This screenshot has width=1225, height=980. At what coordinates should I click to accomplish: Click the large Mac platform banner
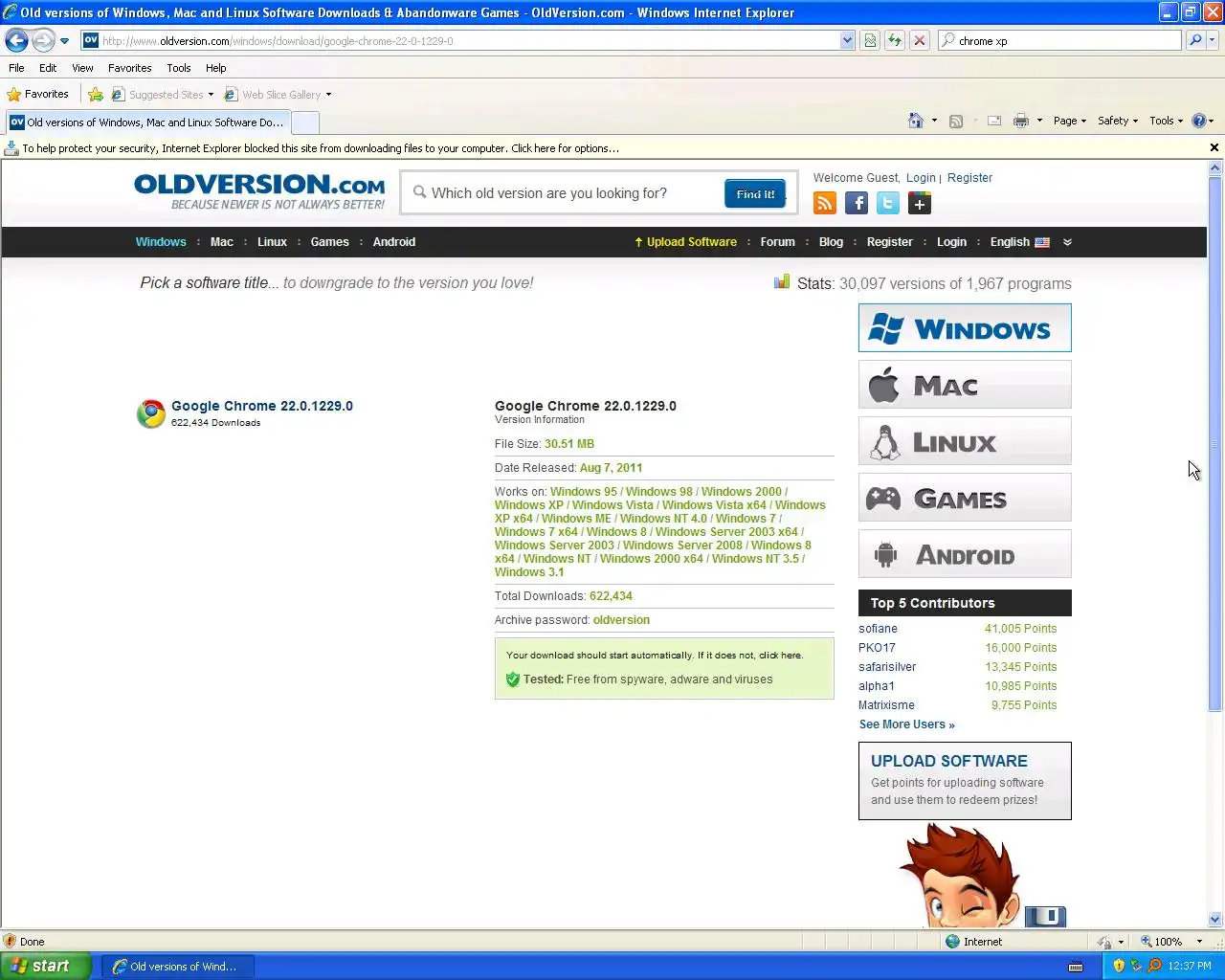pyautogui.click(x=965, y=385)
